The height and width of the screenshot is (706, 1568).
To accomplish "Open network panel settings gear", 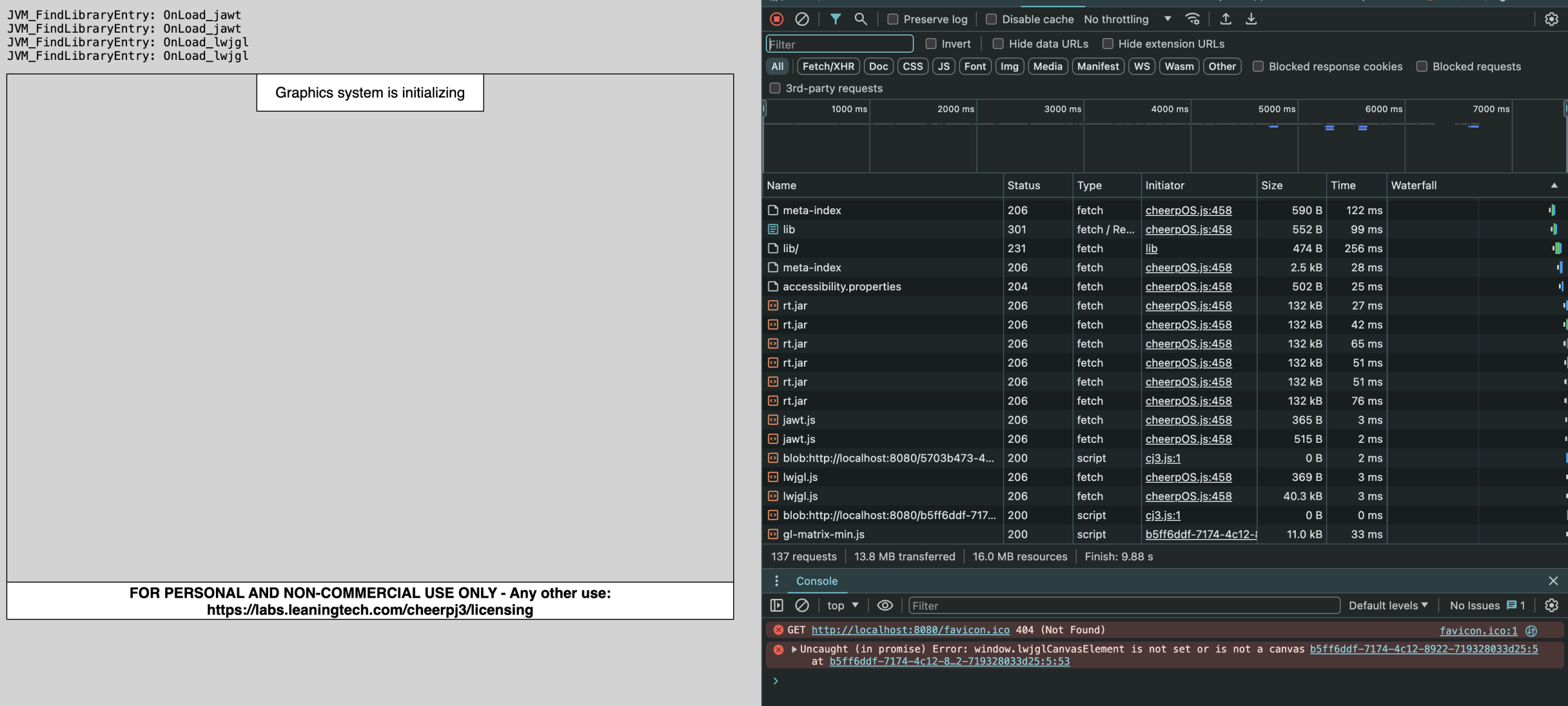I will (1551, 19).
